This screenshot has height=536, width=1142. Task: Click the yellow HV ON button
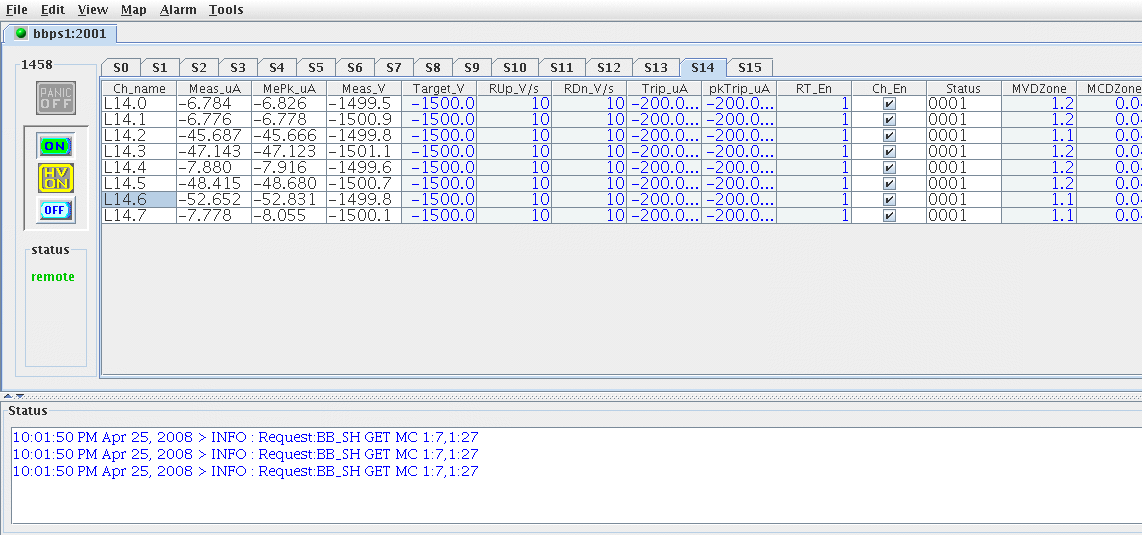56,178
